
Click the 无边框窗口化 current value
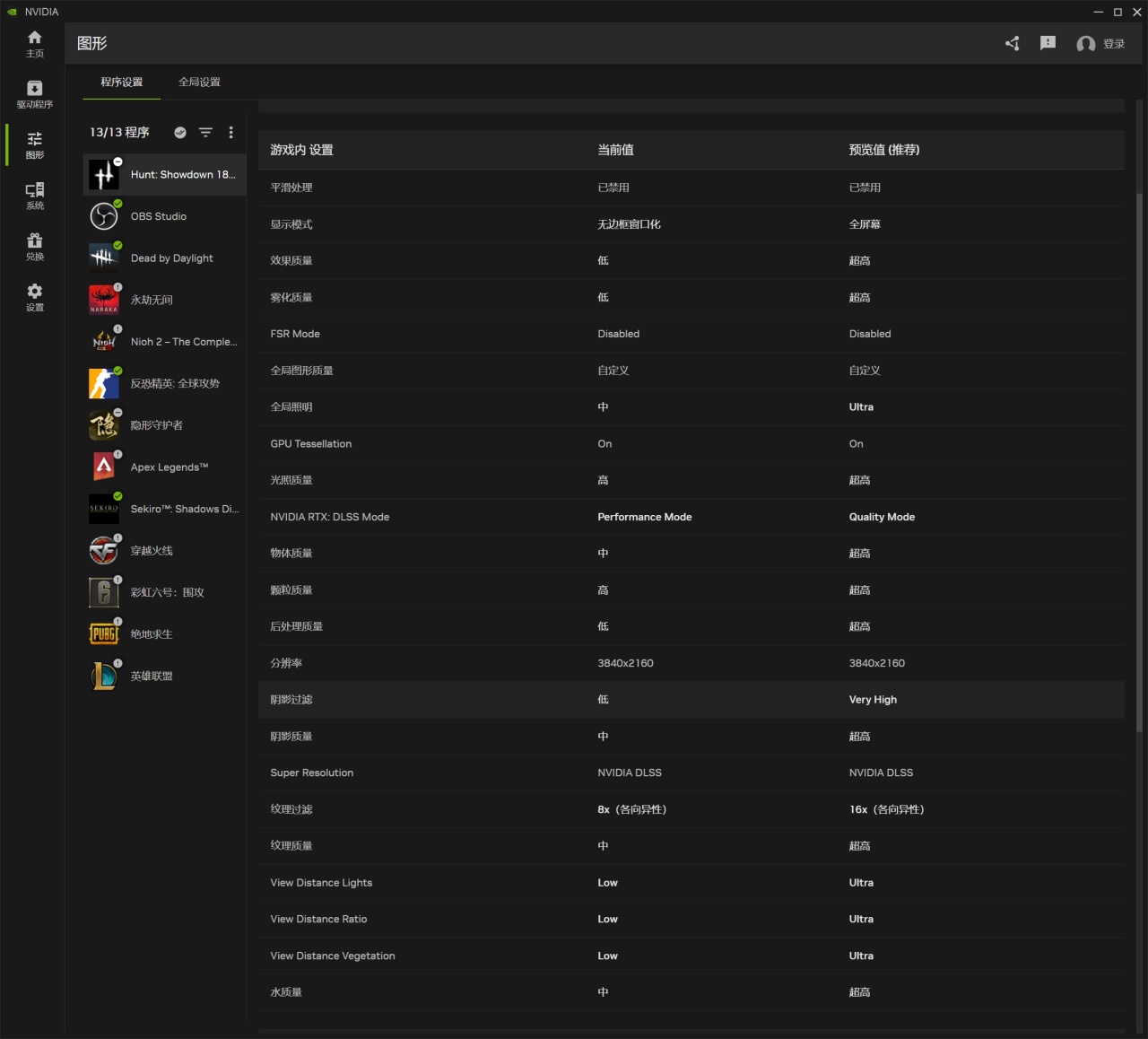point(629,224)
